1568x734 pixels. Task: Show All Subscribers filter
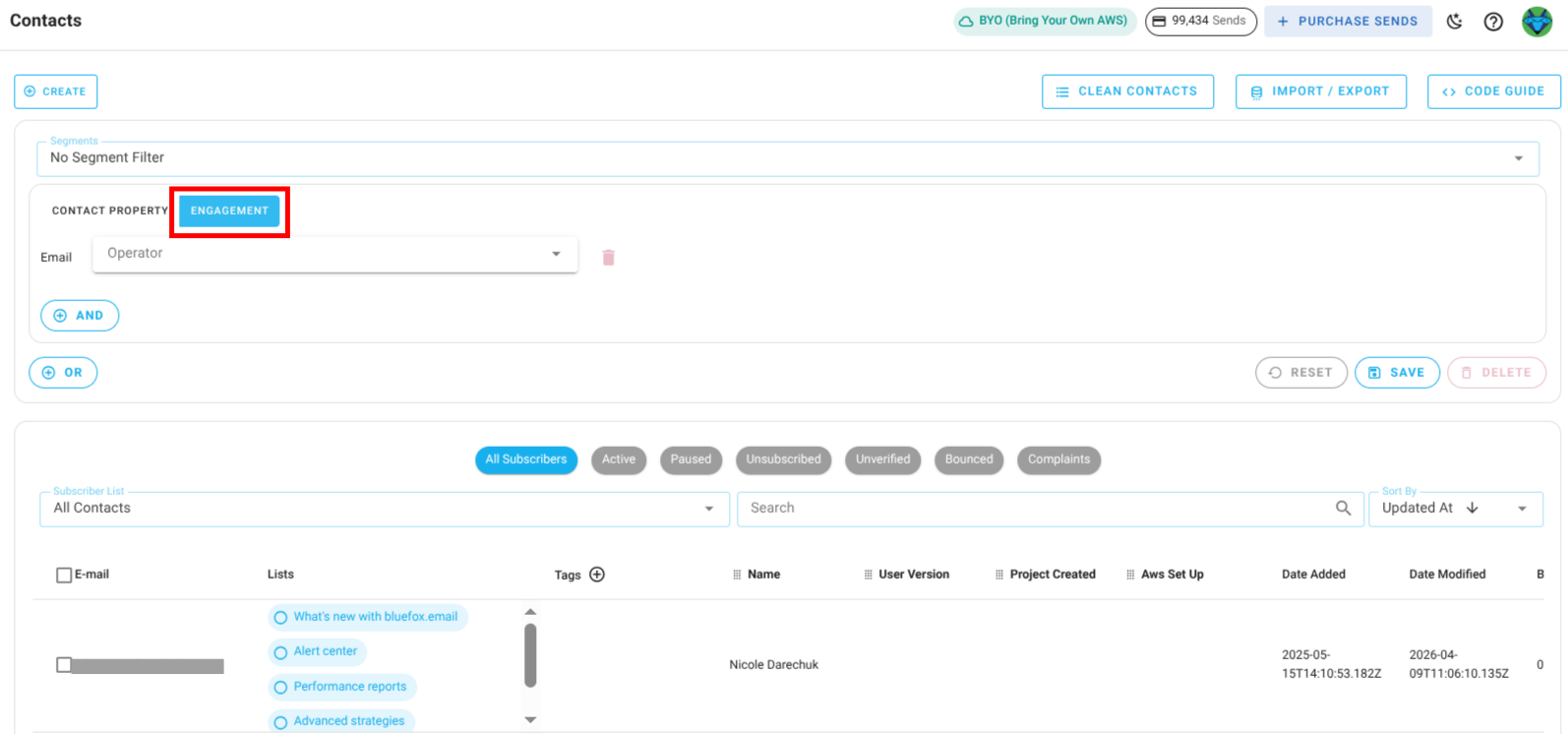[526, 459]
